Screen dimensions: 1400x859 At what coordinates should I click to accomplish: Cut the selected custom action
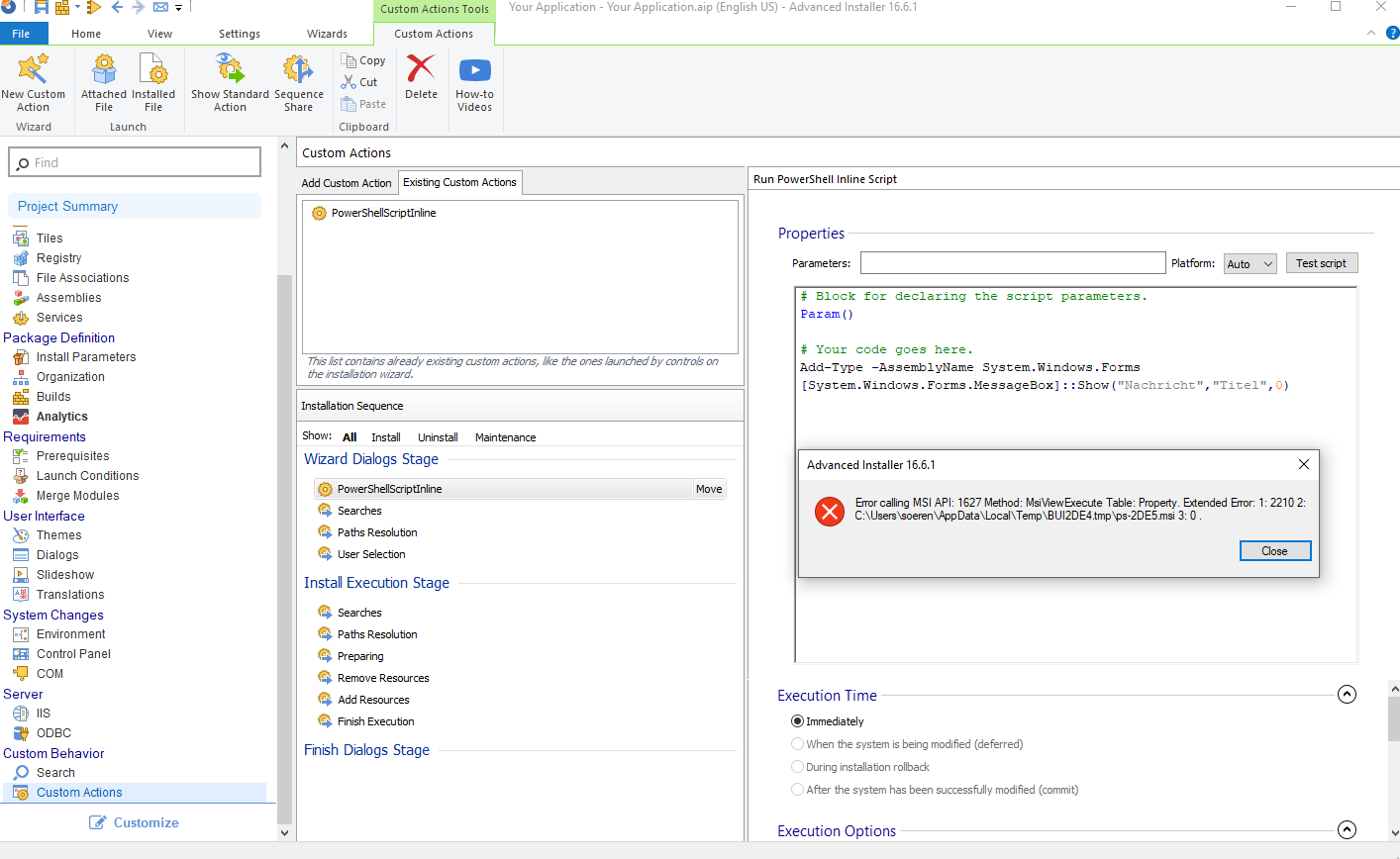pos(359,82)
